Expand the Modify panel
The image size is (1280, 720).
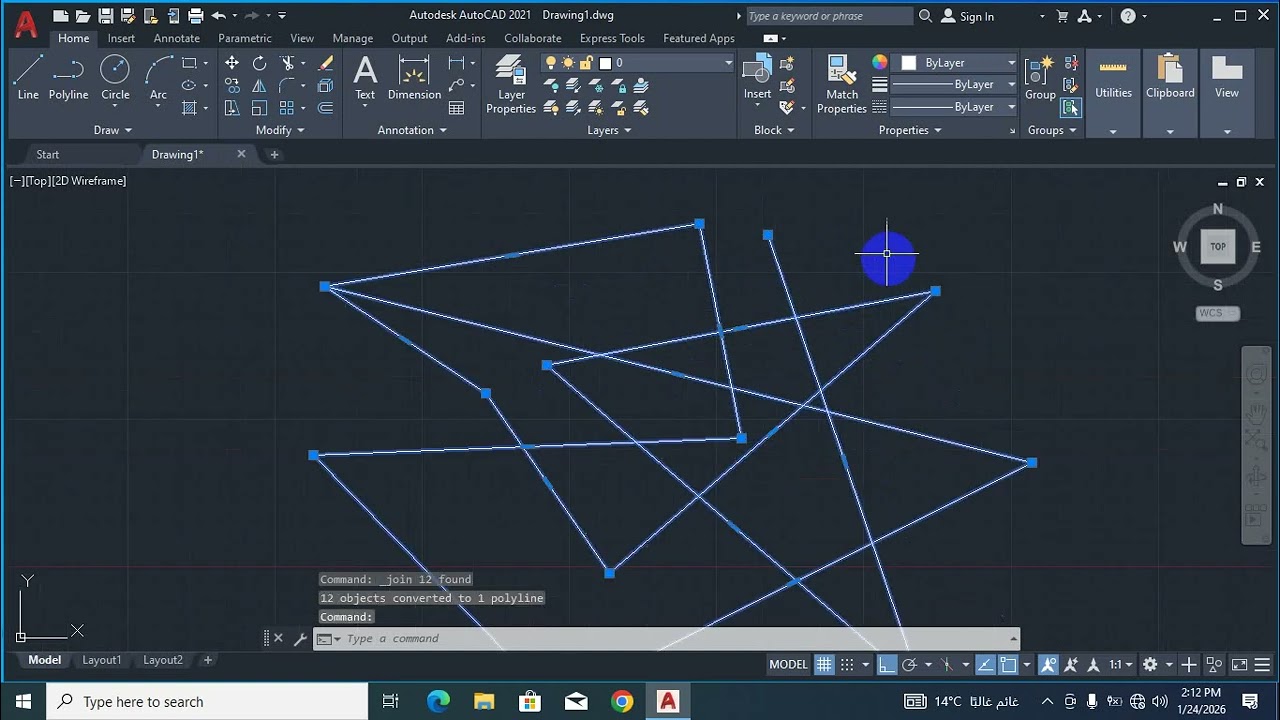tap(279, 130)
